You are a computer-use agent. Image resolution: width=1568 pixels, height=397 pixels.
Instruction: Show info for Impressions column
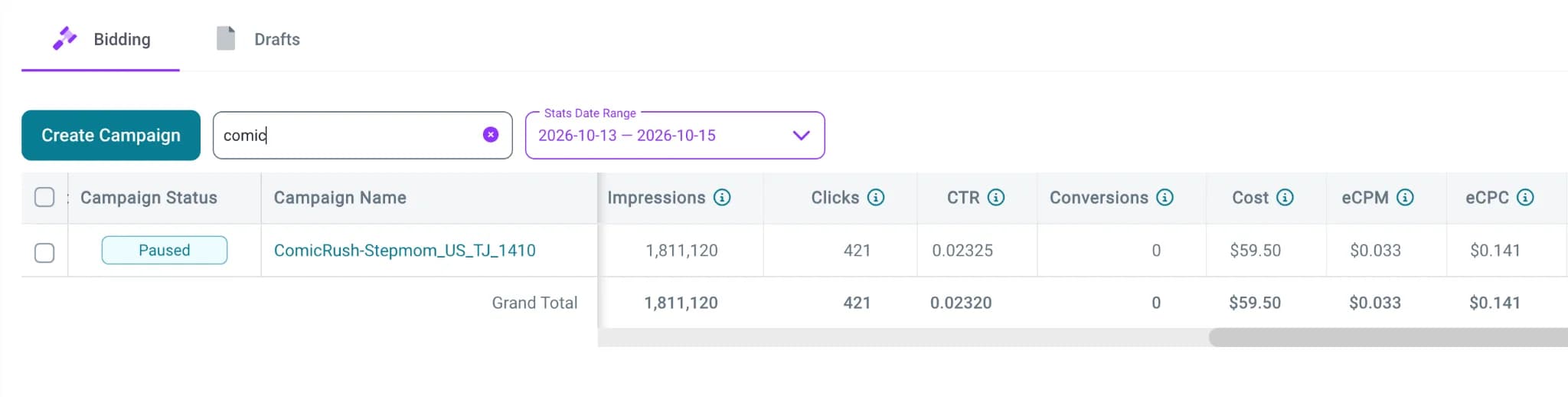click(722, 198)
